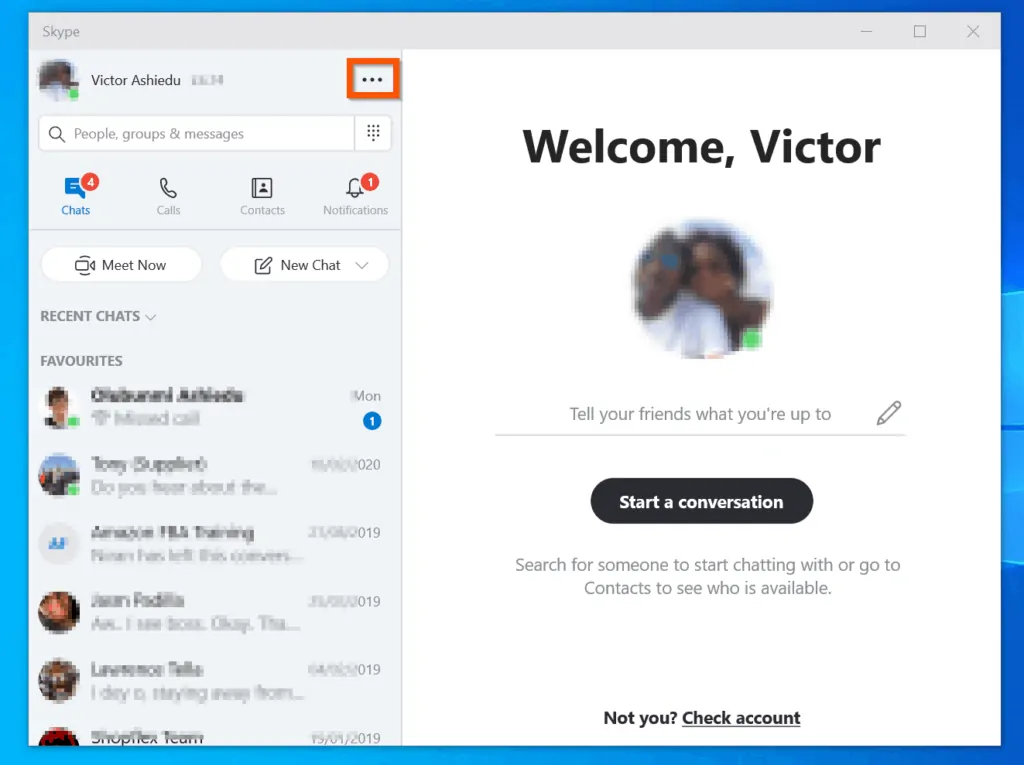Viewport: 1024px width, 765px height.
Task: Start a Meet Now video meeting
Action: click(121, 265)
